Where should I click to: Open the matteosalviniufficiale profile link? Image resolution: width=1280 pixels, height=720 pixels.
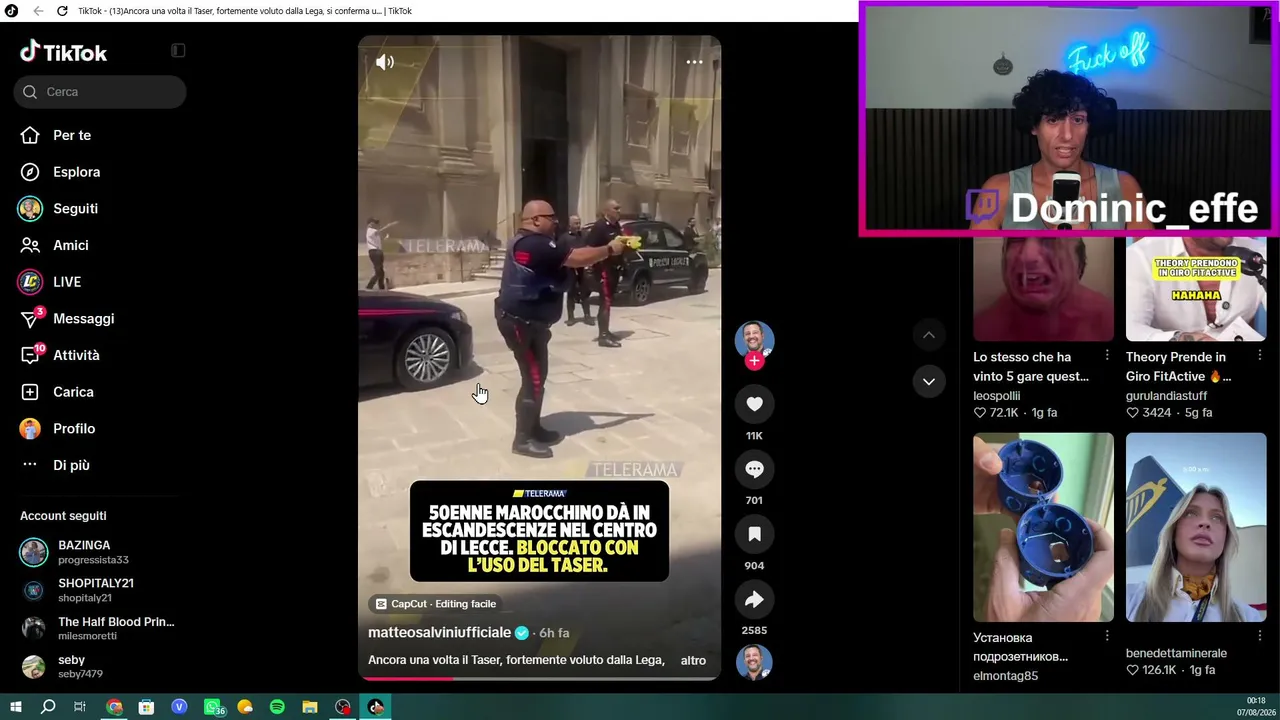click(x=439, y=633)
